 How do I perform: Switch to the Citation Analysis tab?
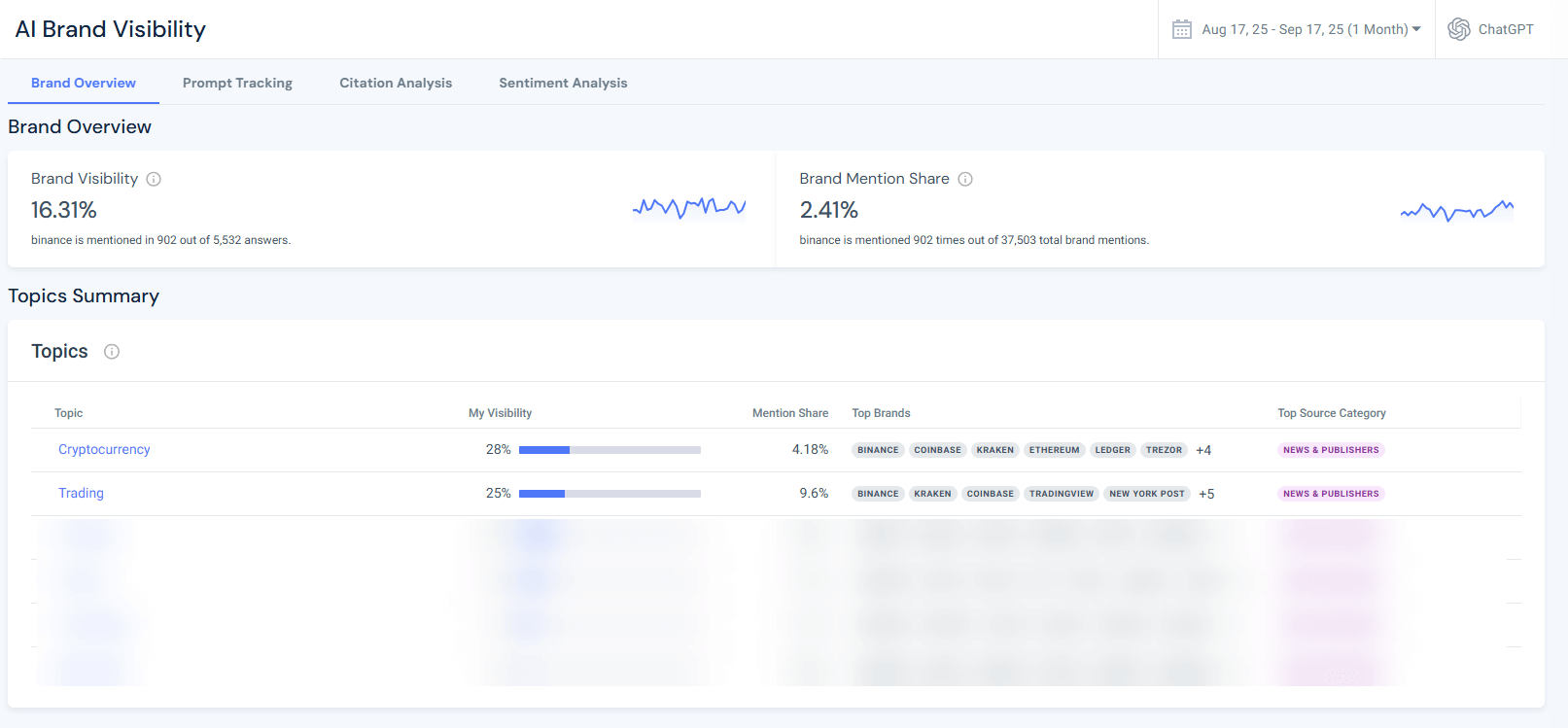(396, 83)
